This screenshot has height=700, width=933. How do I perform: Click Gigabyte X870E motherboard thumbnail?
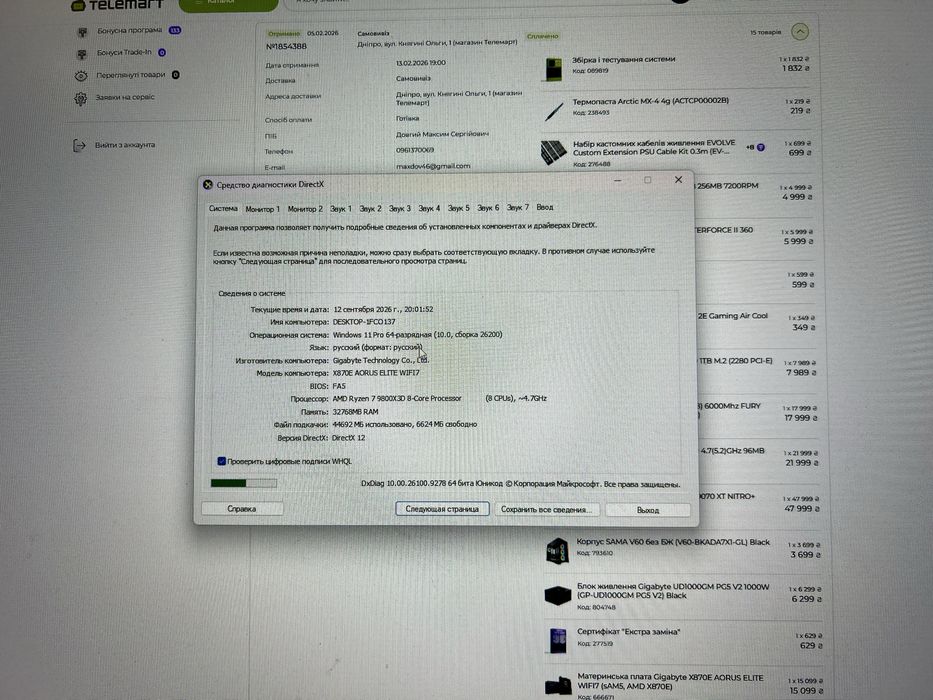pos(558,685)
